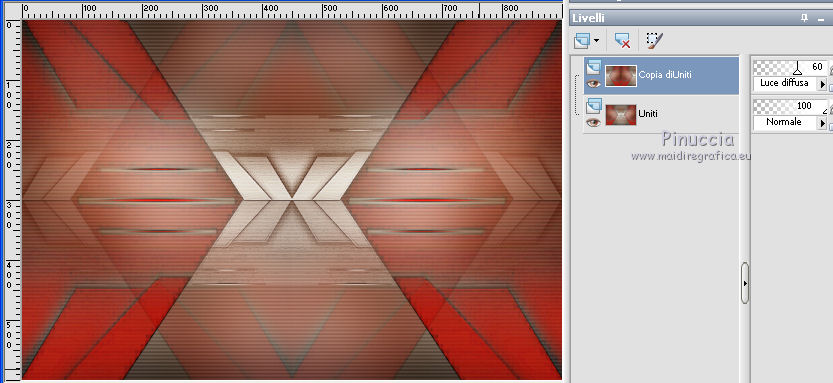Click the raster layer type icon of Uniti
This screenshot has width=833, height=383.
pyautogui.click(x=593, y=106)
